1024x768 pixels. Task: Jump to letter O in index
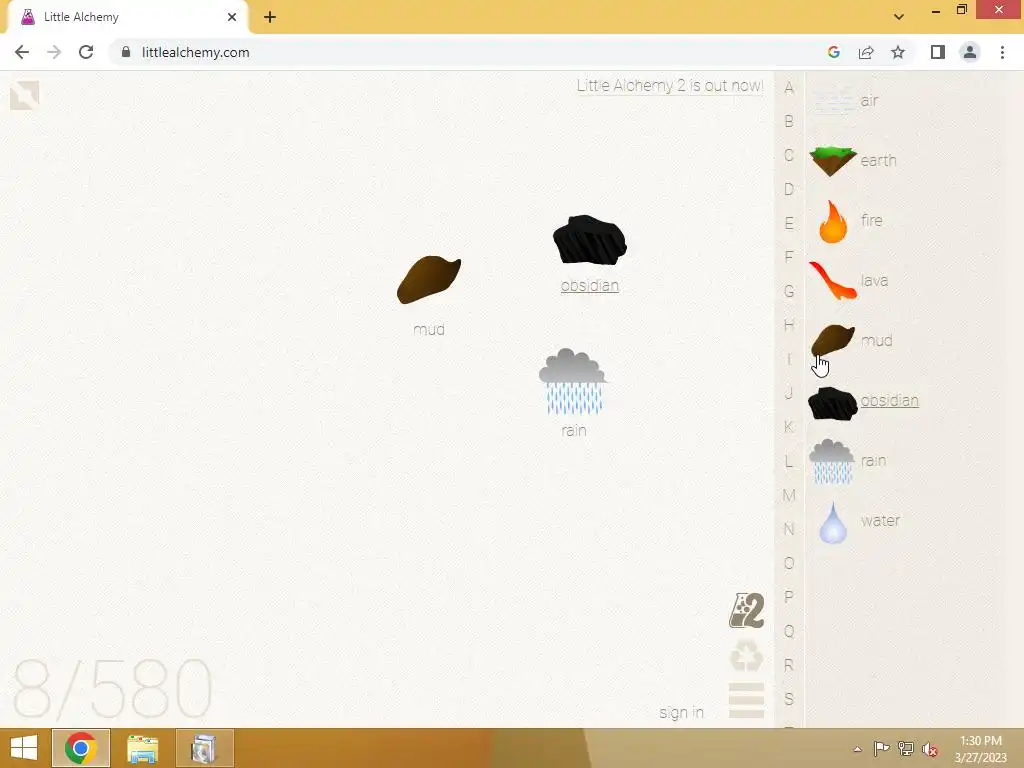tap(789, 564)
